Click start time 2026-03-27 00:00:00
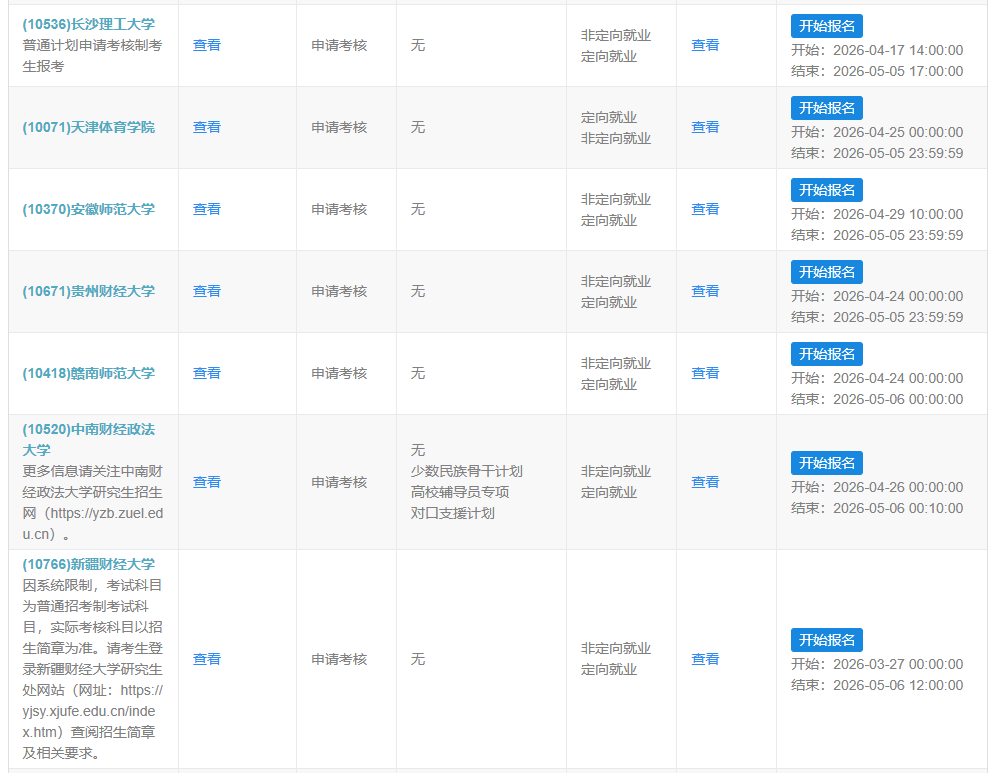The width and height of the screenshot is (996, 773). pyautogui.click(x=898, y=664)
